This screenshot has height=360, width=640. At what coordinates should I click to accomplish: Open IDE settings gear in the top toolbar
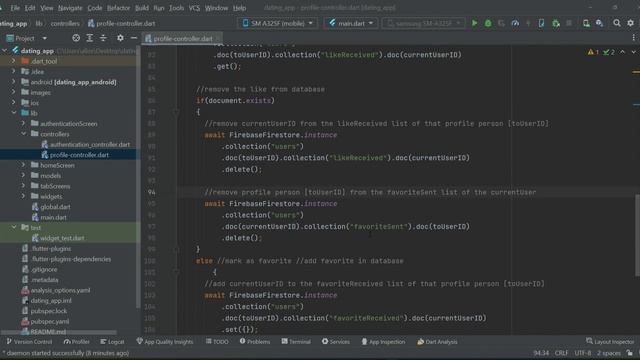pos(630,23)
